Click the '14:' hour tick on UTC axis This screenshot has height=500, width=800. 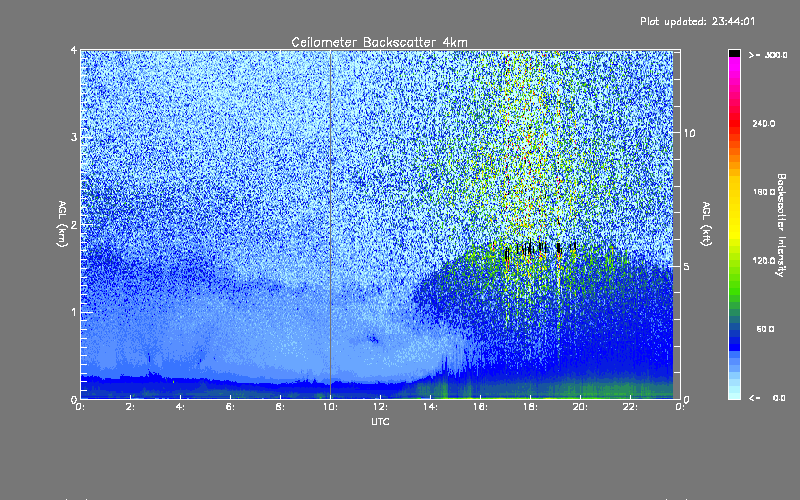tap(430, 407)
